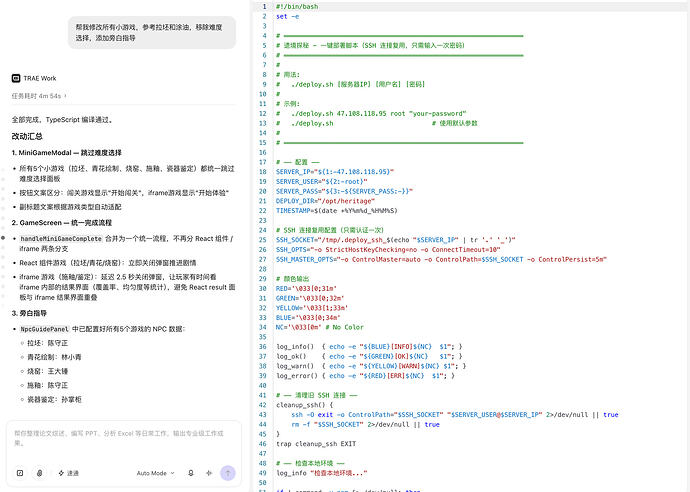Expand the 任务耗时 4m 54s details
The width and height of the screenshot is (690, 492).
39,95
